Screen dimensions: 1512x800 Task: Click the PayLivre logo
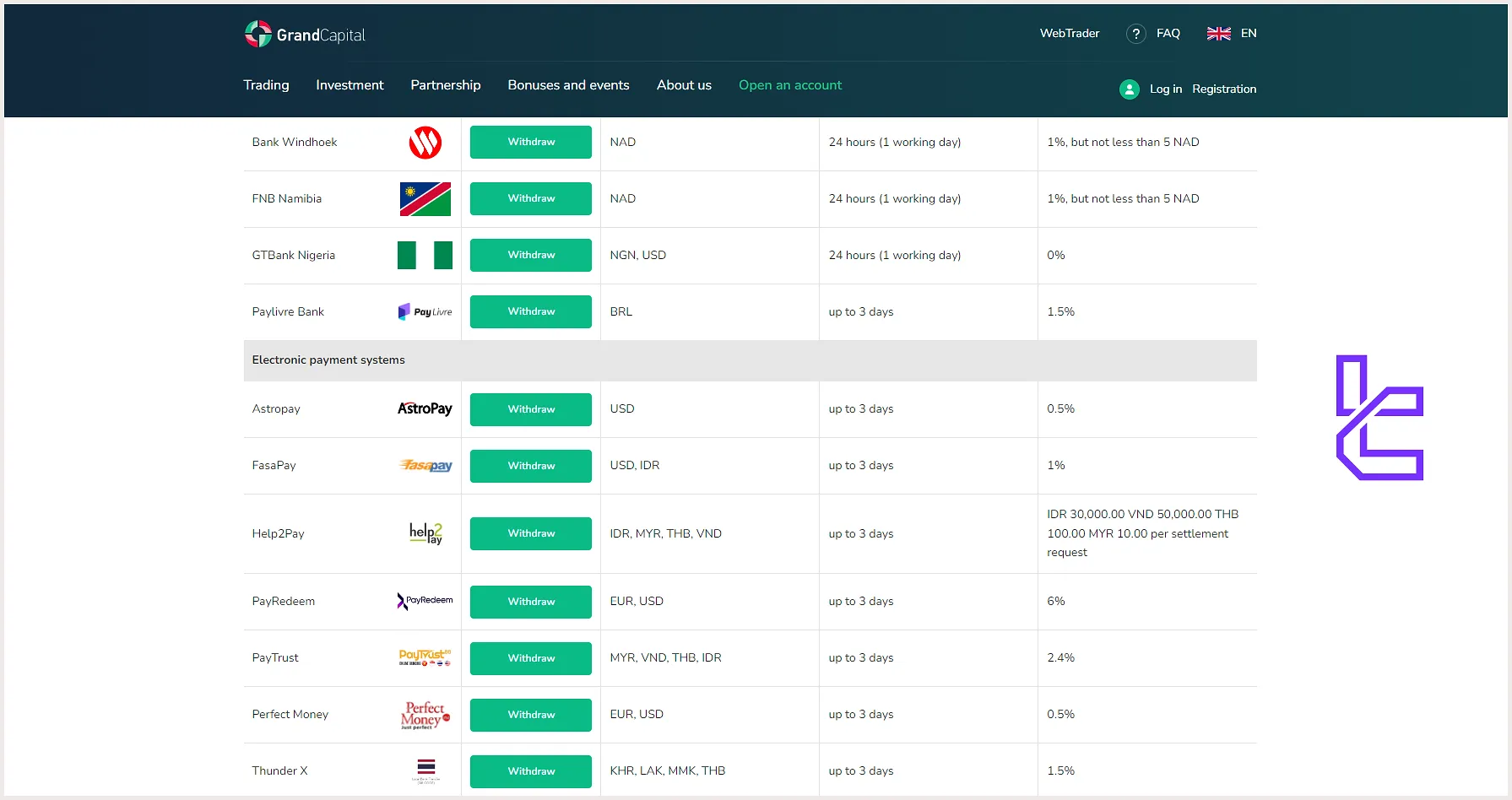[425, 311]
